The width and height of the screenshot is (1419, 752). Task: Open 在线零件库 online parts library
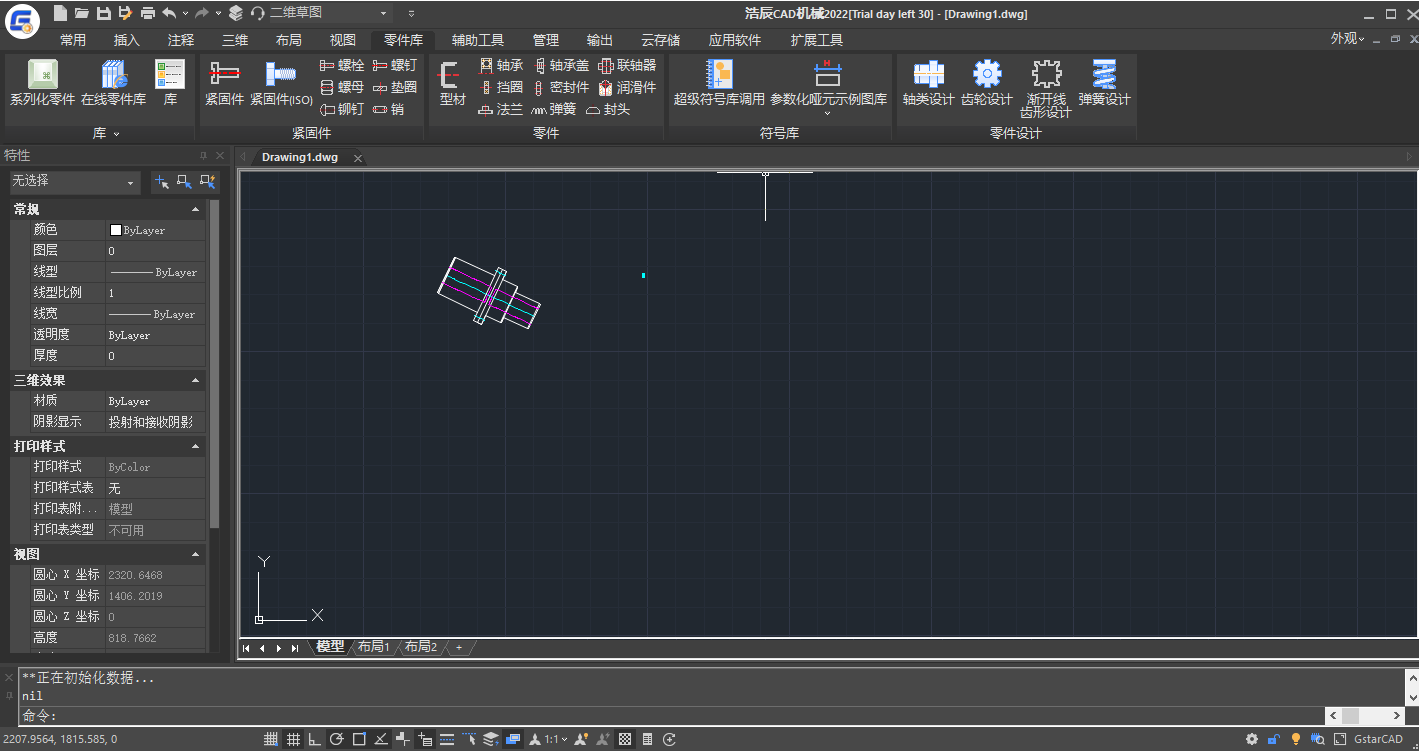click(x=113, y=83)
